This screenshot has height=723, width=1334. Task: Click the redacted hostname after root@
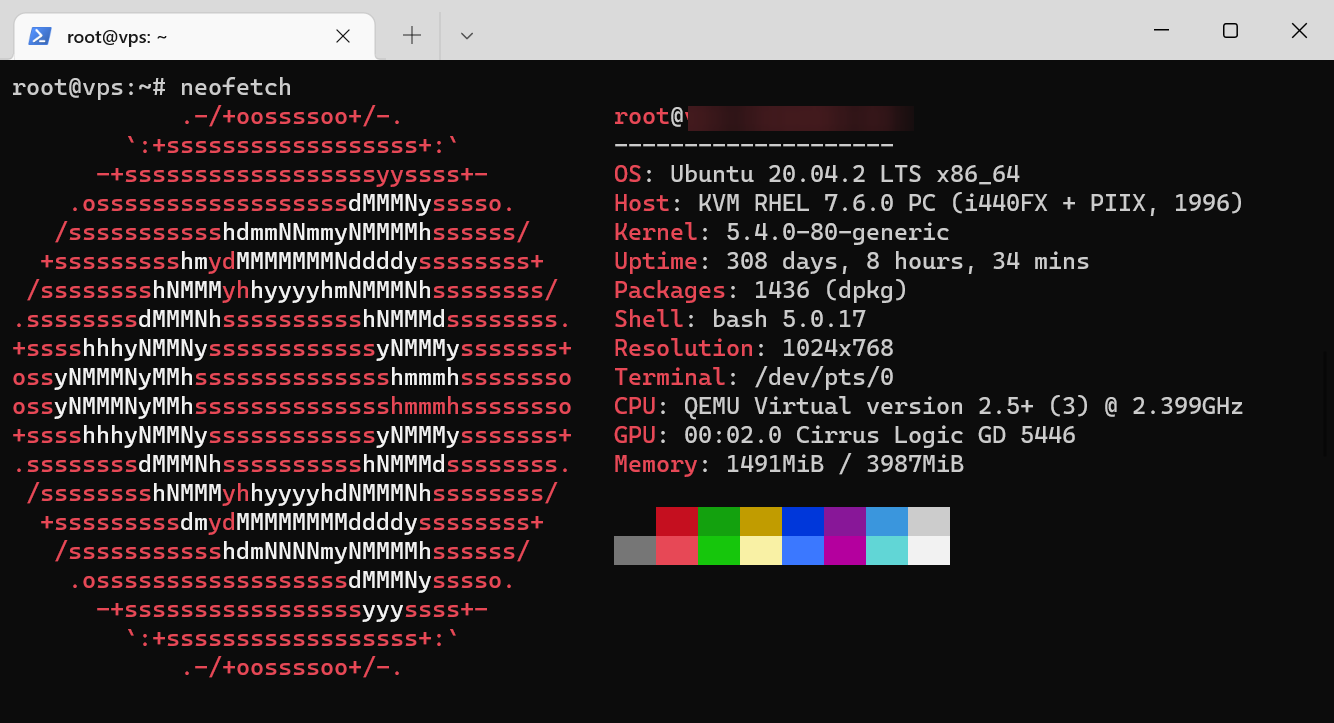pos(800,118)
